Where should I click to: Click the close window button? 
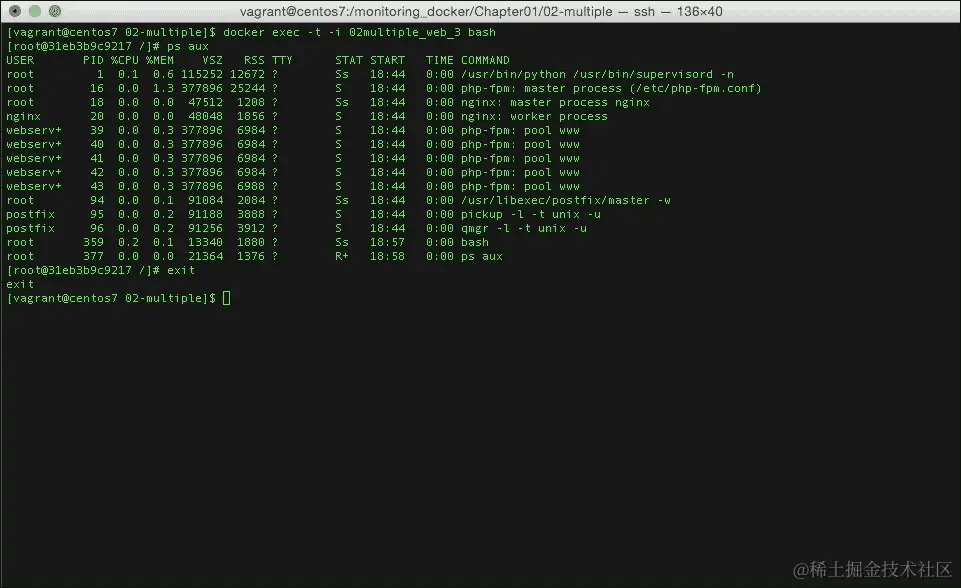coord(12,12)
